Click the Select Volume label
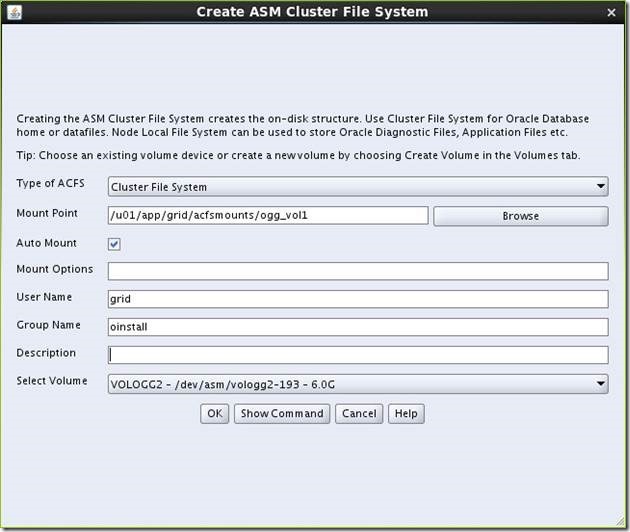Image resolution: width=630 pixels, height=532 pixels. (52, 381)
